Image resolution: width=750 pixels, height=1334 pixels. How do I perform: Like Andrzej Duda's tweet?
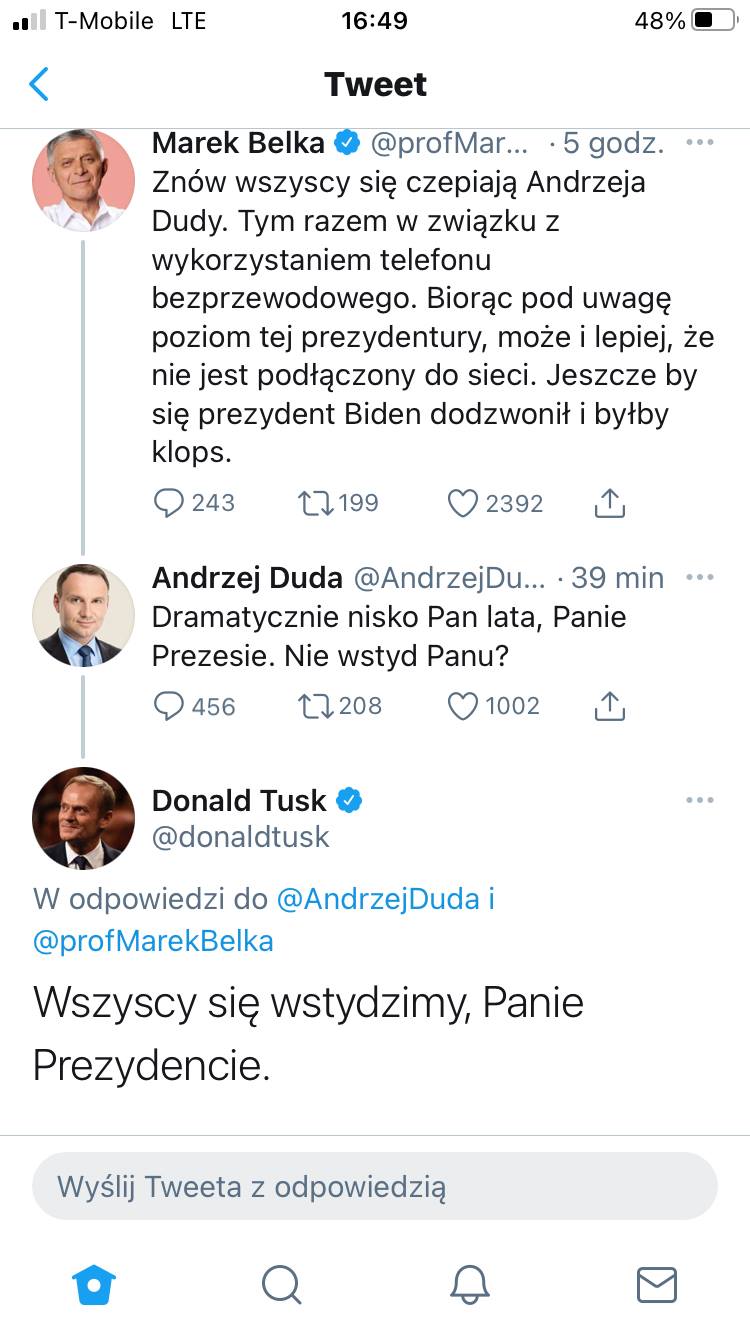click(x=462, y=706)
